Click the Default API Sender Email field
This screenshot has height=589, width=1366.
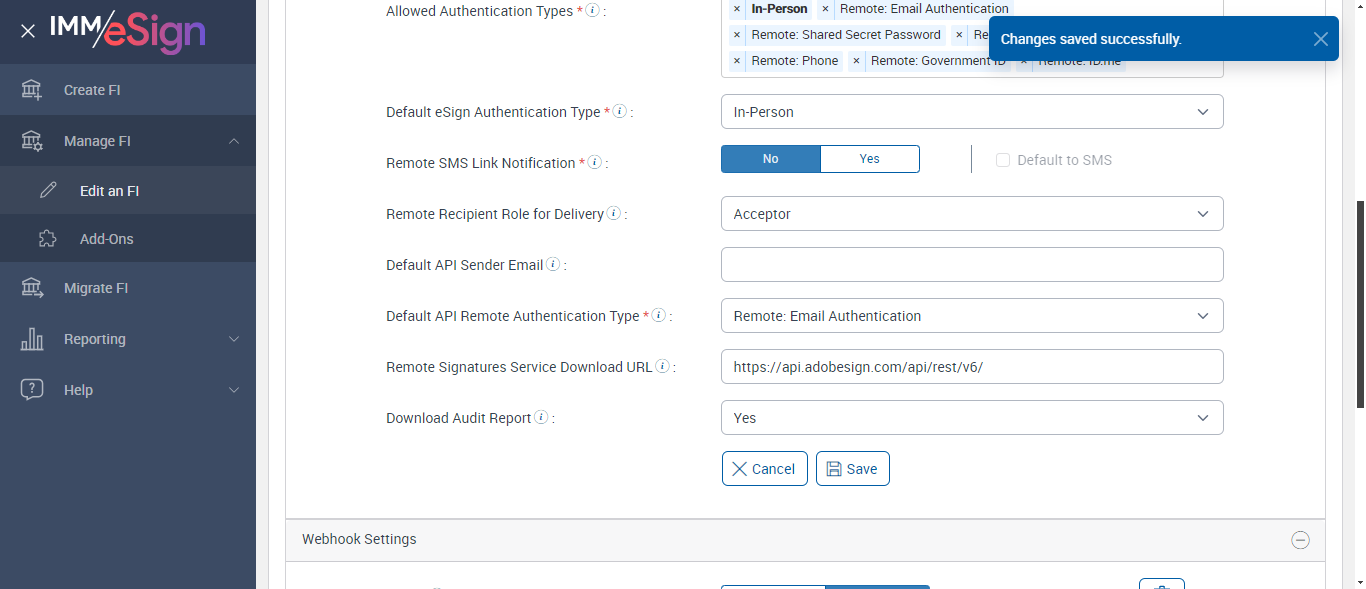972,265
